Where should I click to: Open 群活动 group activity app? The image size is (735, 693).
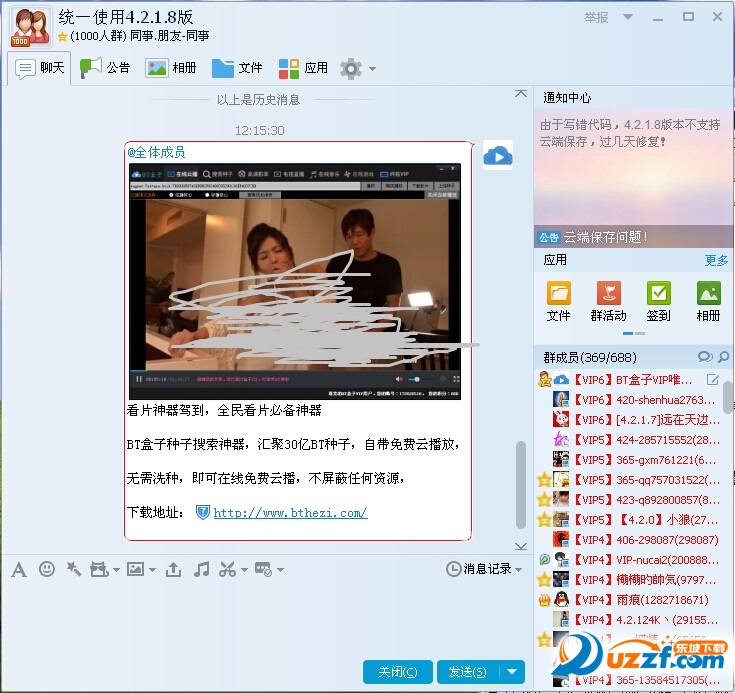[x=608, y=300]
